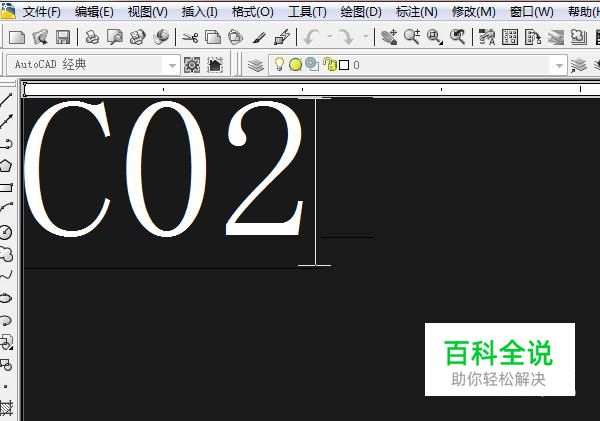Open the Block Editor icon
The image size is (600, 421).
(282, 37)
